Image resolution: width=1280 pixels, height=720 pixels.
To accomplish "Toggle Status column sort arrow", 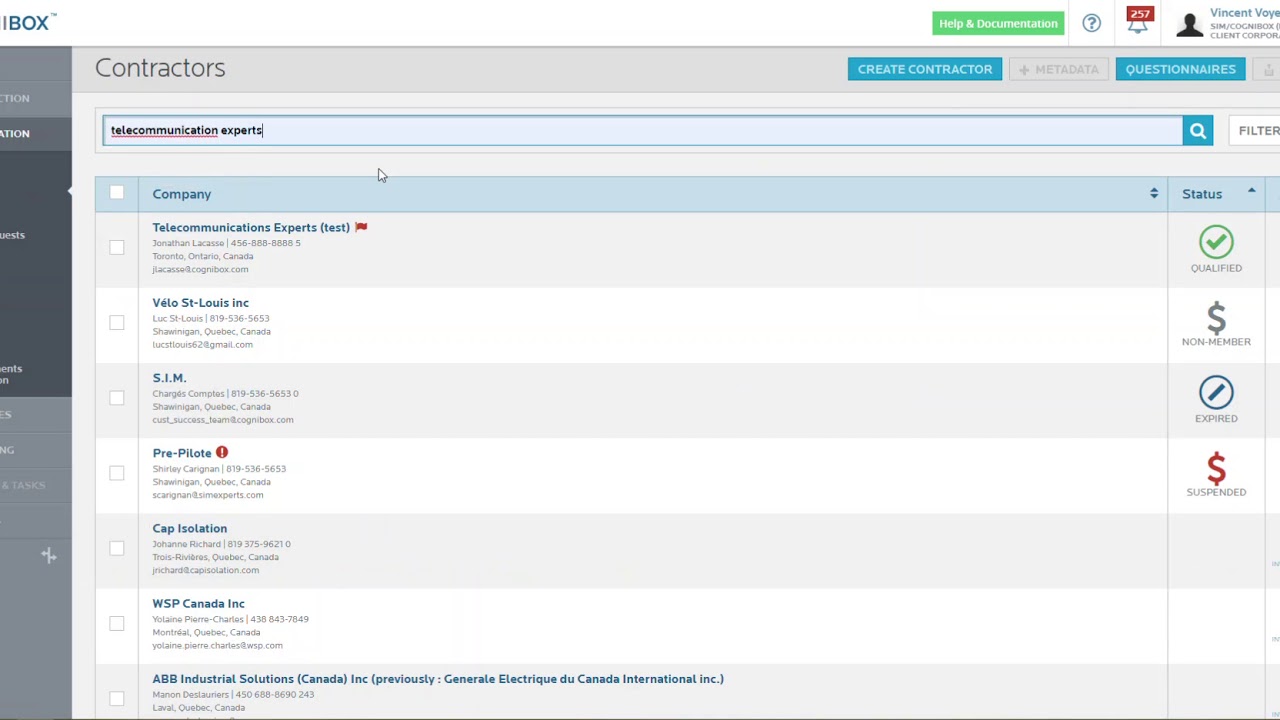I will click(1251, 191).
